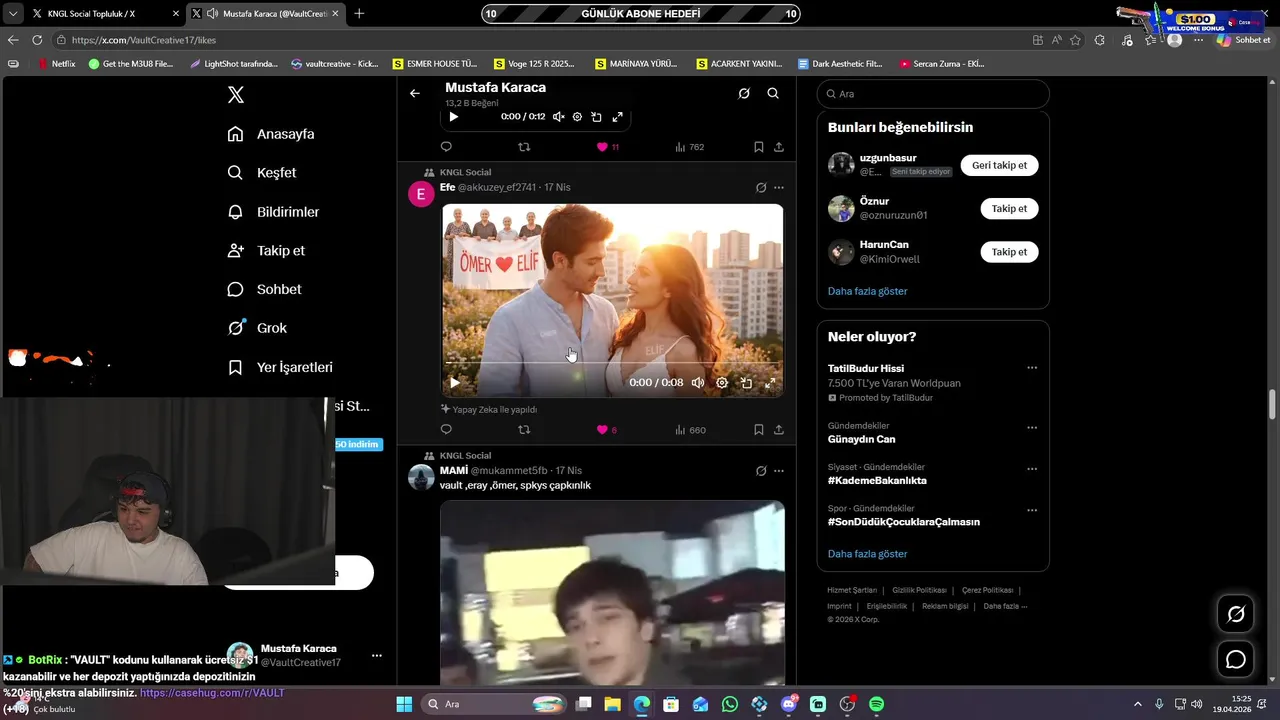Open the Netflix bookmark
Image resolution: width=1280 pixels, height=720 pixels.
[x=56, y=64]
